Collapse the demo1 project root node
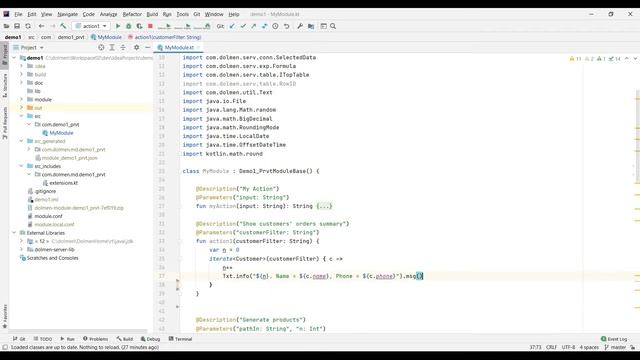640x360 pixels. (15, 58)
